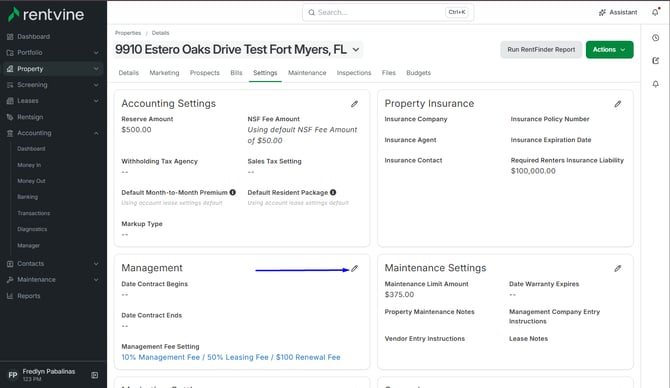Edit the Accounting Settings pencil icon

[354, 104]
